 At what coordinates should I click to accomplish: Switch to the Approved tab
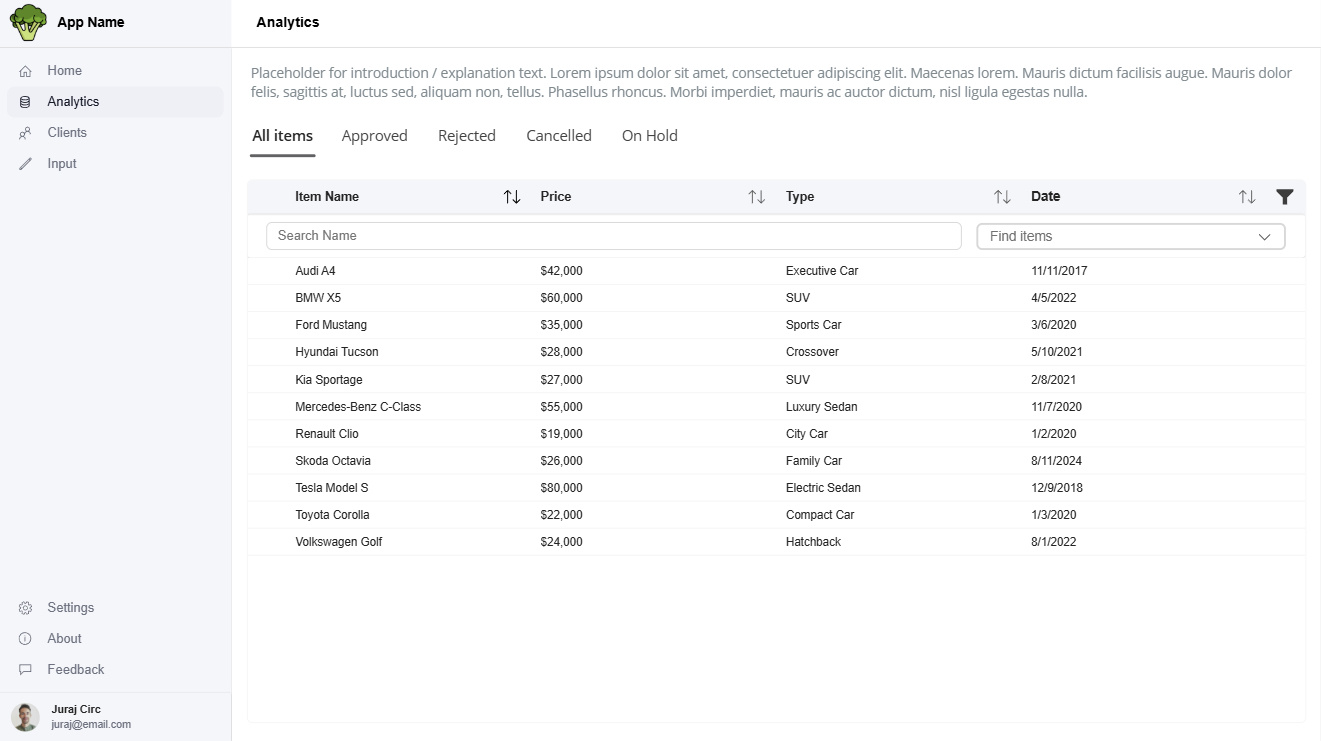click(374, 136)
